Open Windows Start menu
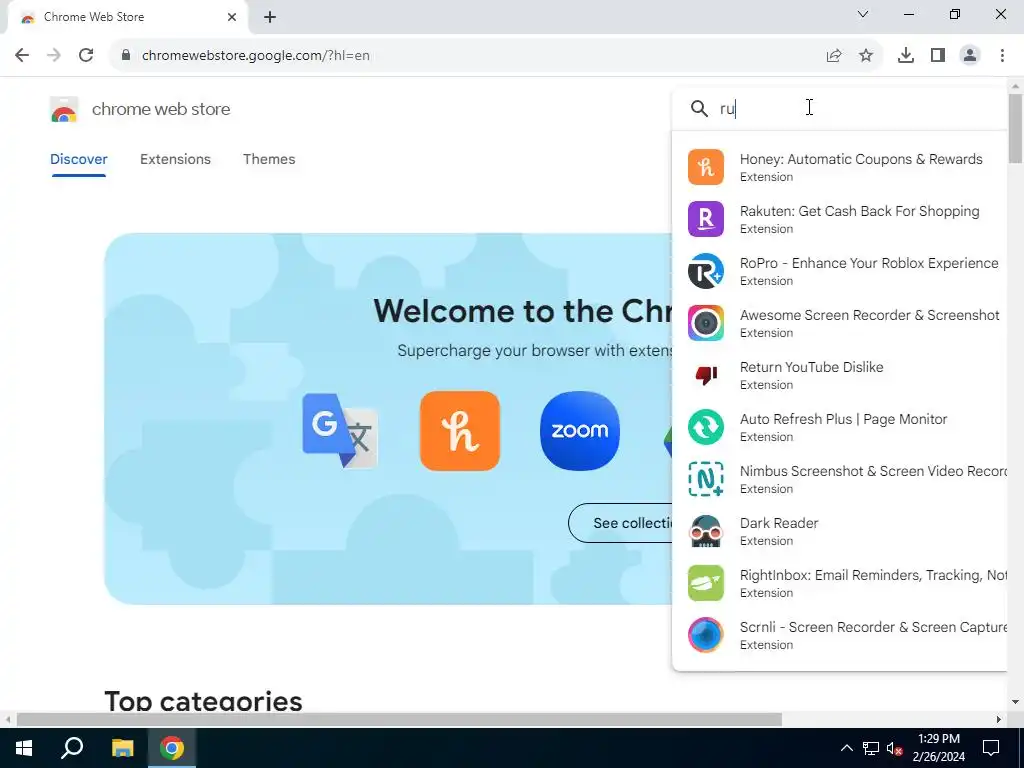 coord(24,748)
